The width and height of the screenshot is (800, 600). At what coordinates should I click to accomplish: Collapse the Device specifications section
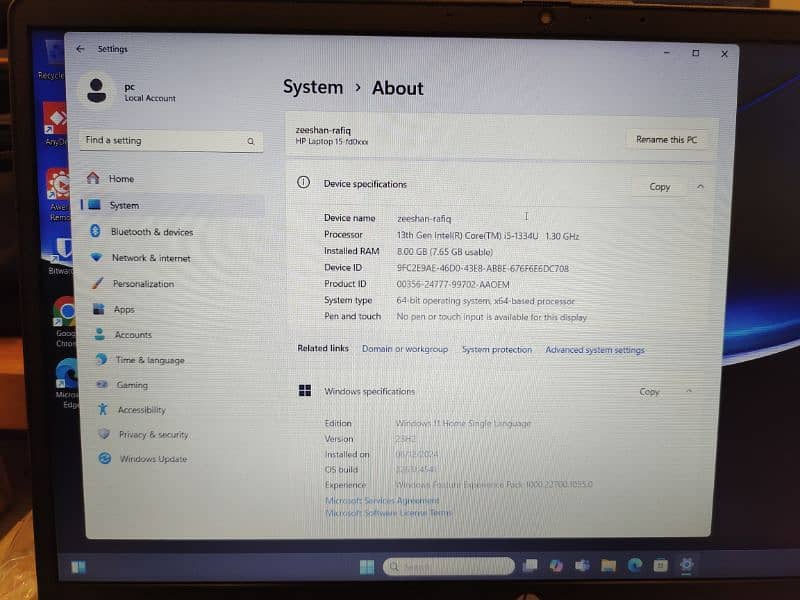tap(700, 186)
